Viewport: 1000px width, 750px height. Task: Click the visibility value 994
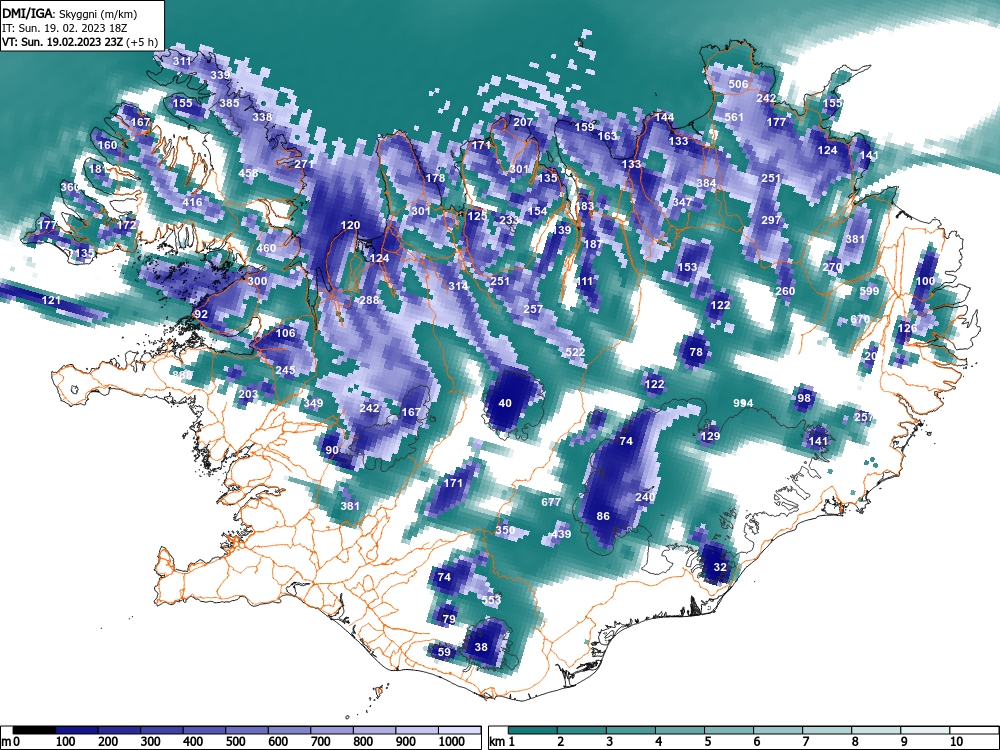(743, 403)
